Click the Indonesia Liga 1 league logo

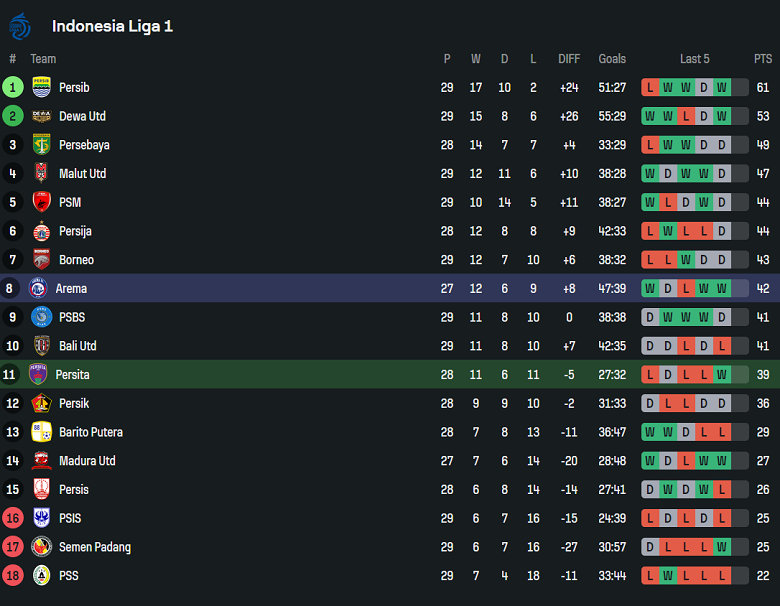(x=21, y=25)
